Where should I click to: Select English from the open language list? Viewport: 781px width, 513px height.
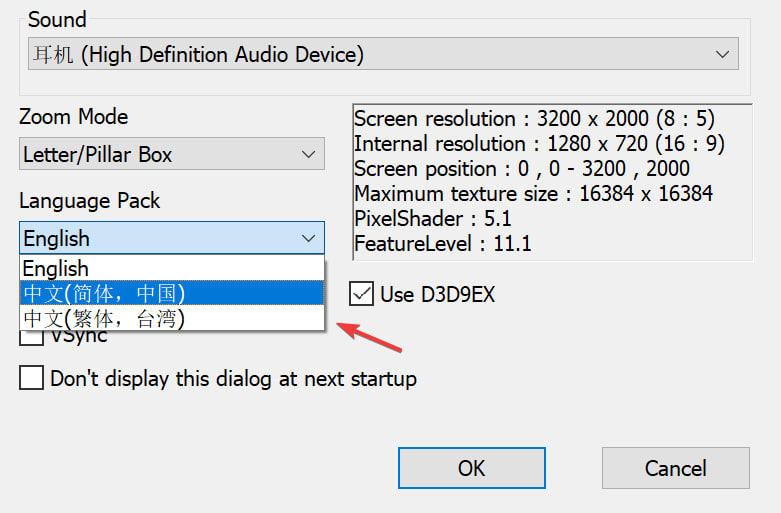(56, 268)
